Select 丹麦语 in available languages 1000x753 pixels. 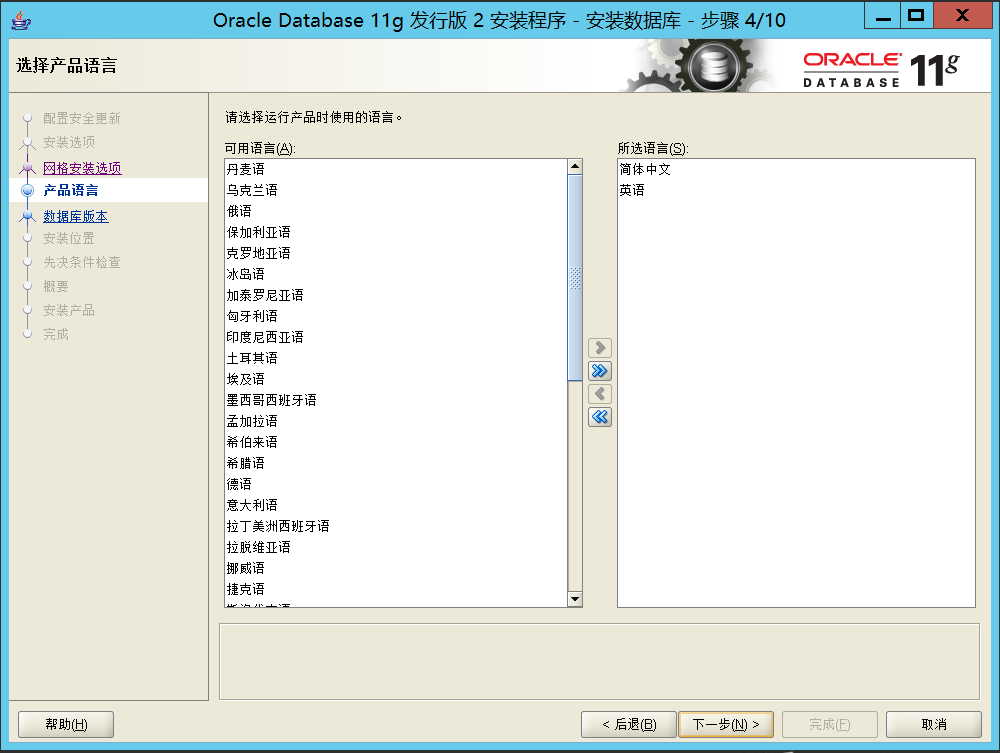[x=395, y=169]
